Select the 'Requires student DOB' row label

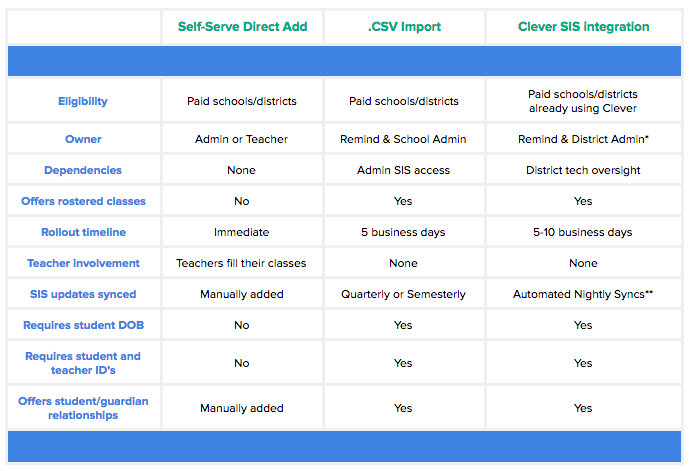click(84, 325)
